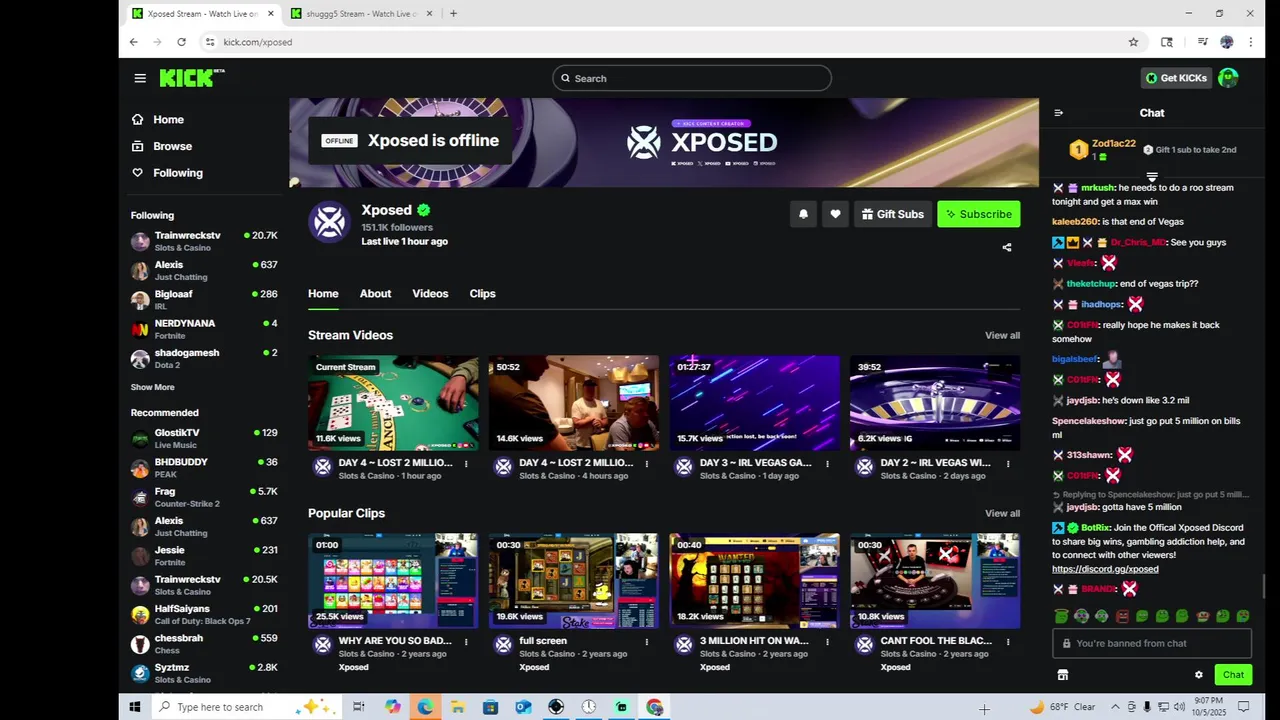Click the Xposed Discord link in chat

[1105, 569]
